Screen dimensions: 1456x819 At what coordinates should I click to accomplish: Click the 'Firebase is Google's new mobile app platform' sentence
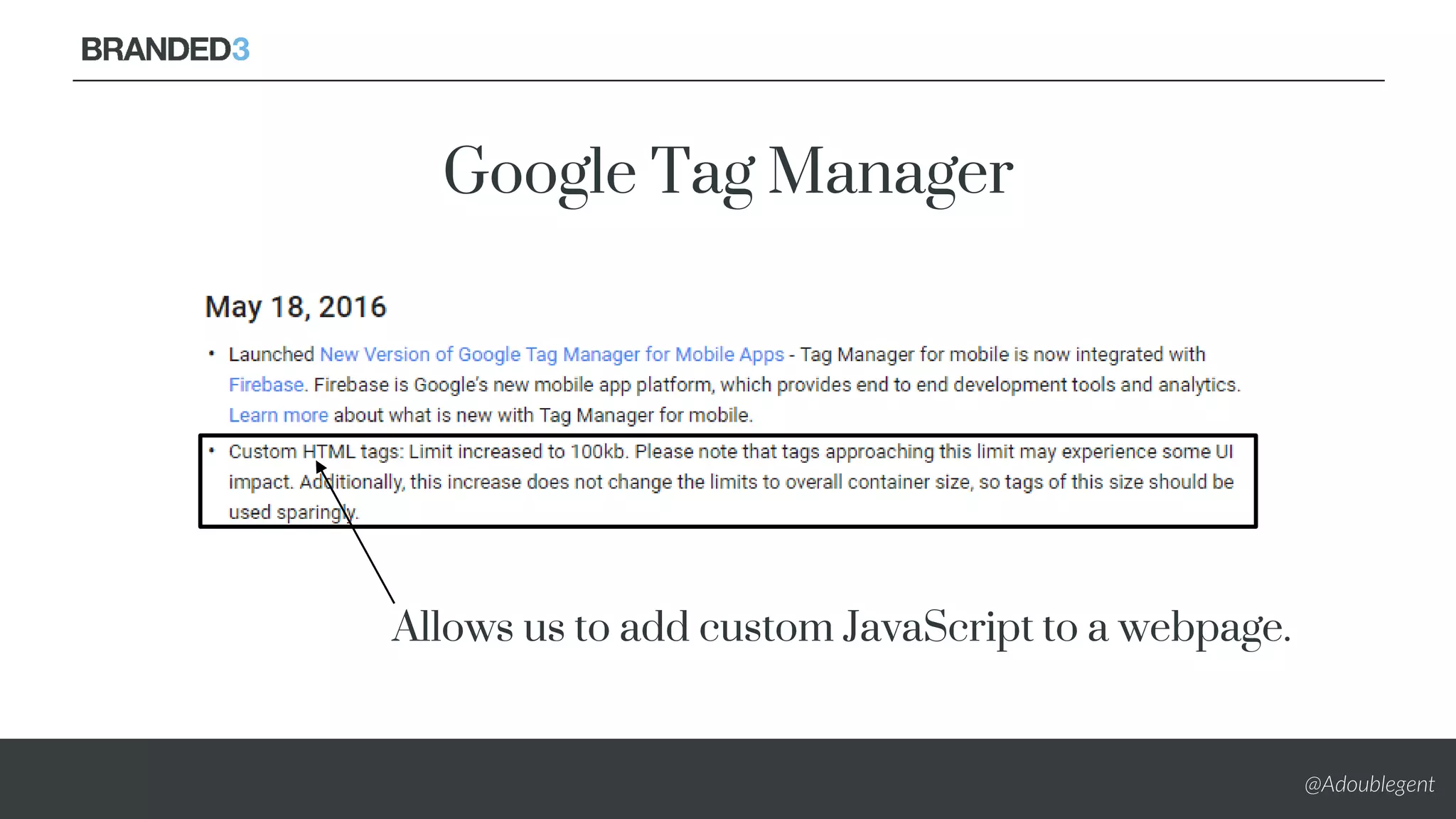pyautogui.click(x=514, y=385)
